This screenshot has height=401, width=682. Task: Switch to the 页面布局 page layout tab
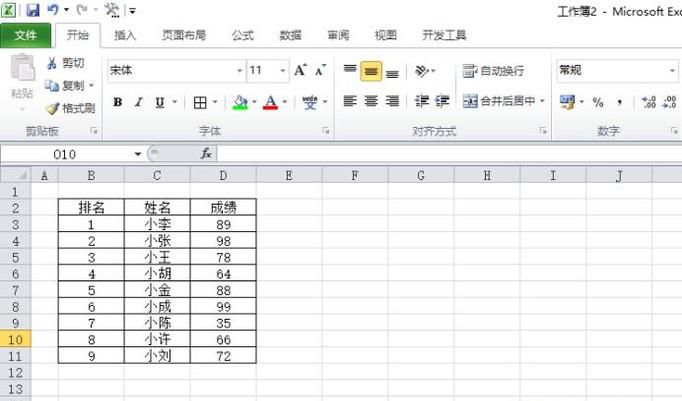tap(184, 35)
